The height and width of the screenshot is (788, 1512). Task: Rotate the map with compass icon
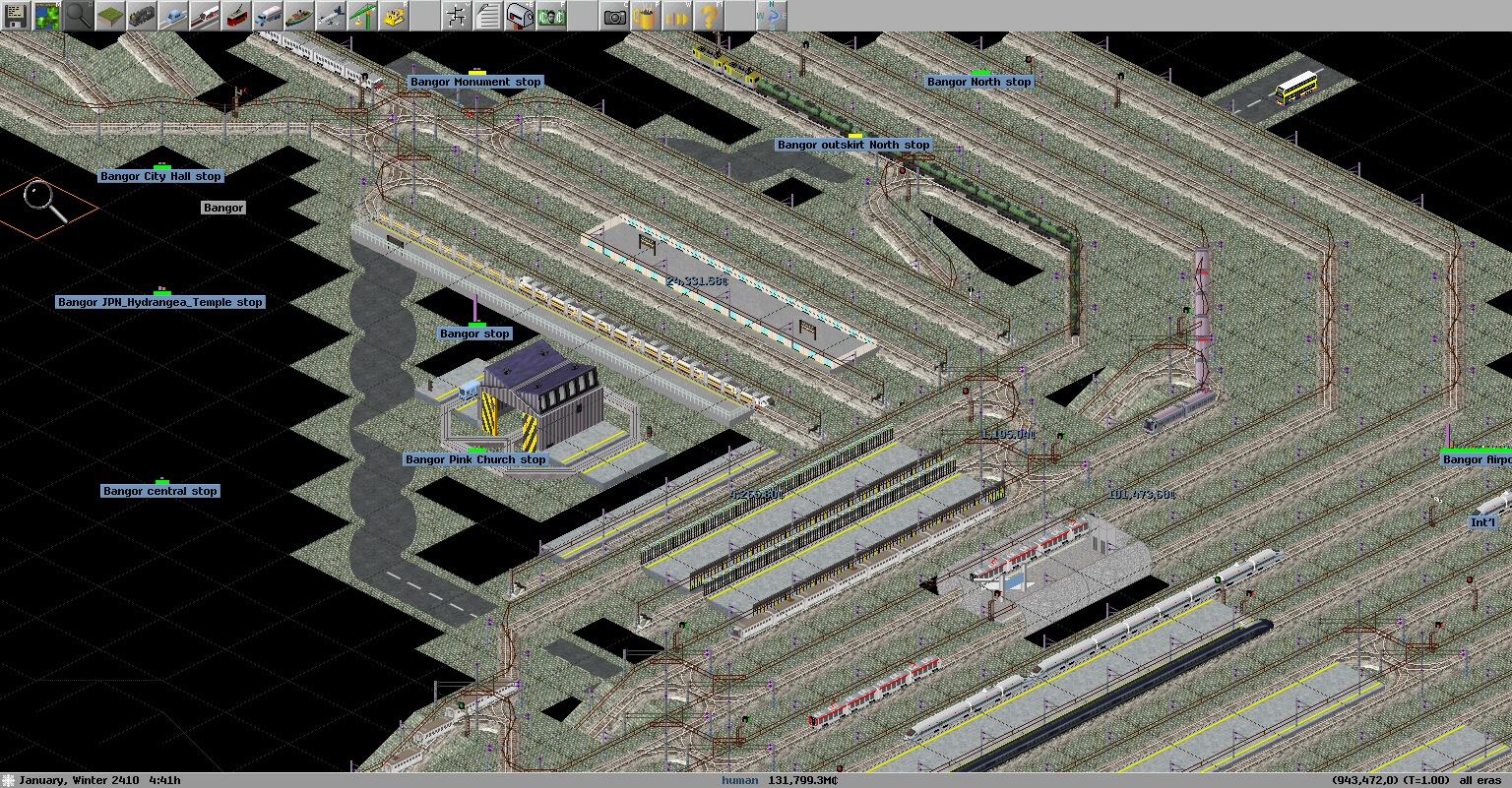click(772, 16)
